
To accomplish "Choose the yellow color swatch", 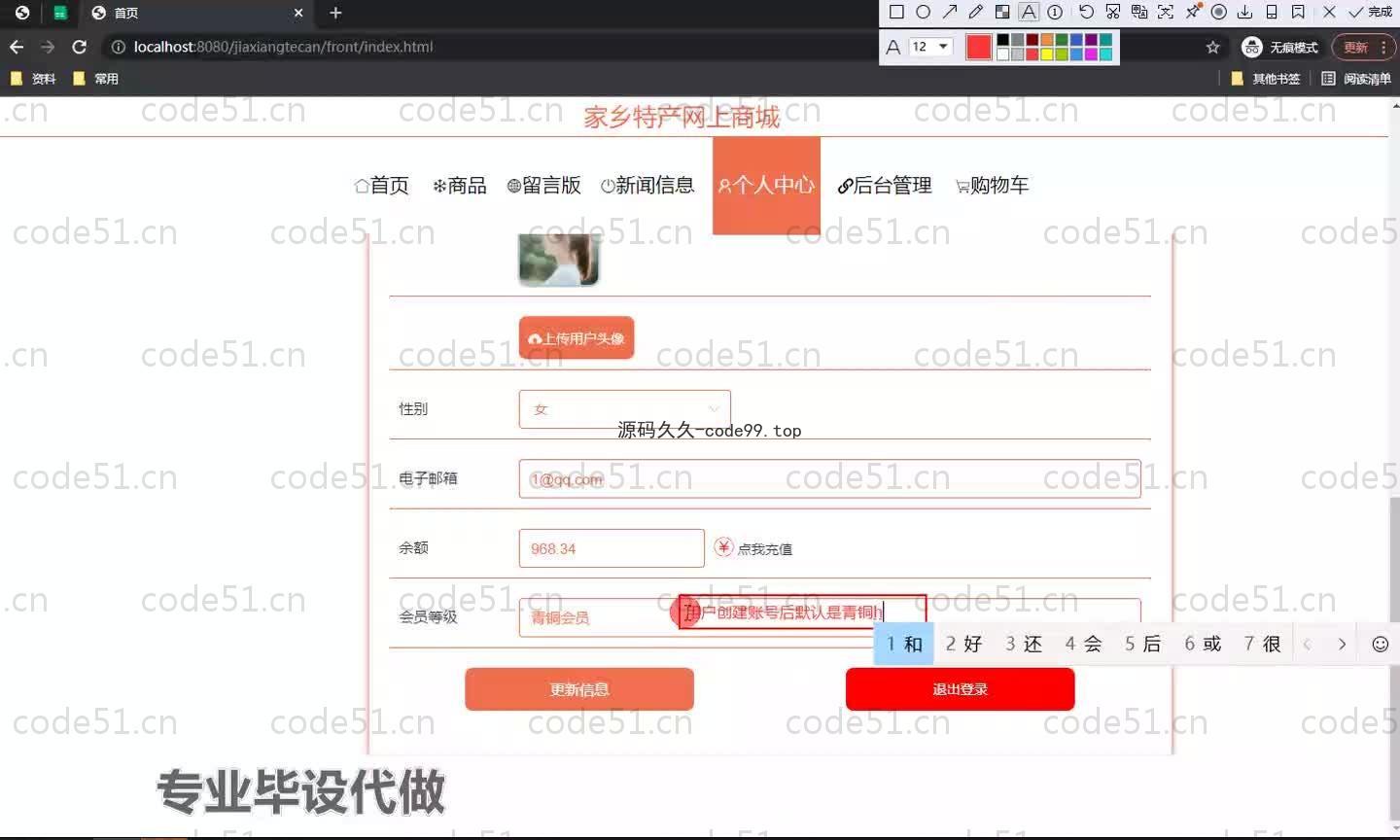I will 1047,53.
